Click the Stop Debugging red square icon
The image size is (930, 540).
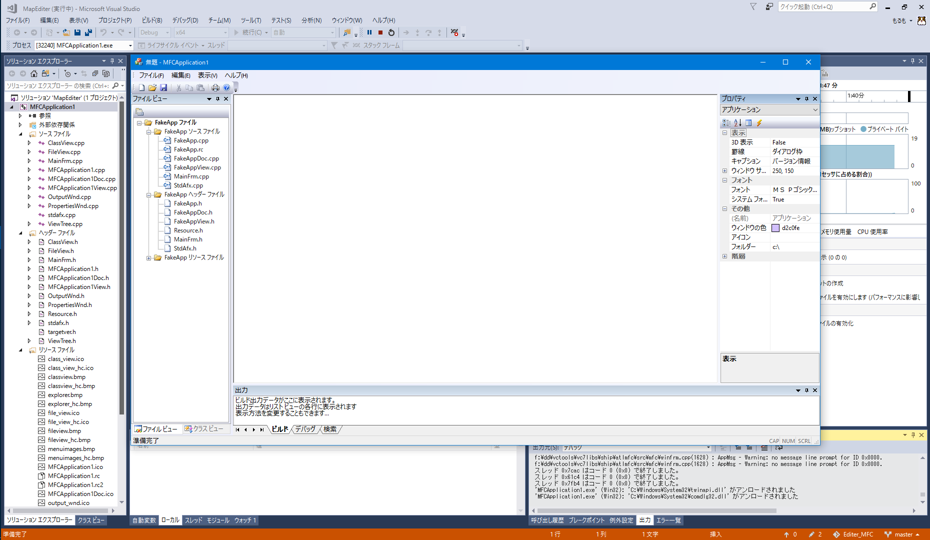point(380,33)
